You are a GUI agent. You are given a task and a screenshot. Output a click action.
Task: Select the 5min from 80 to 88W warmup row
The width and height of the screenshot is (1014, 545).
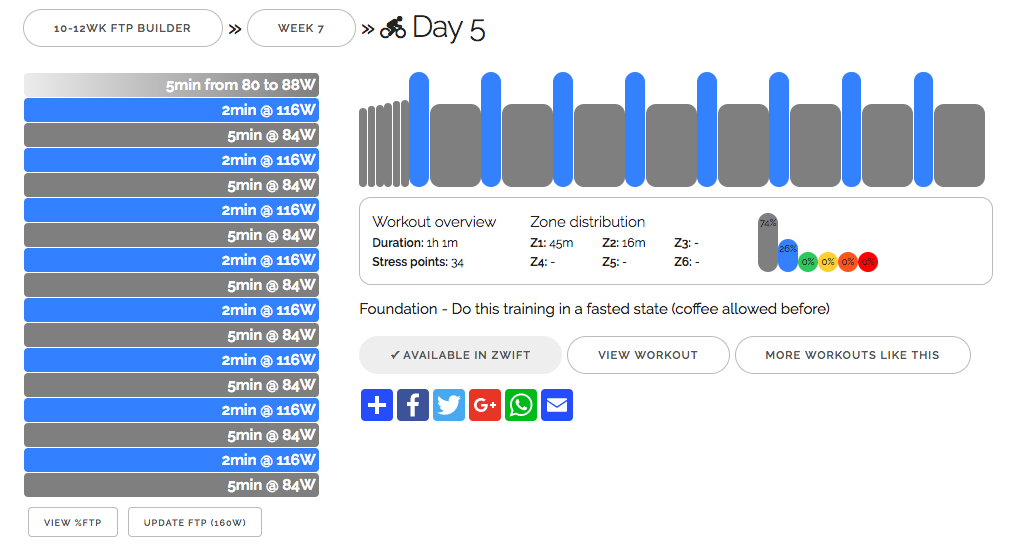tap(171, 85)
